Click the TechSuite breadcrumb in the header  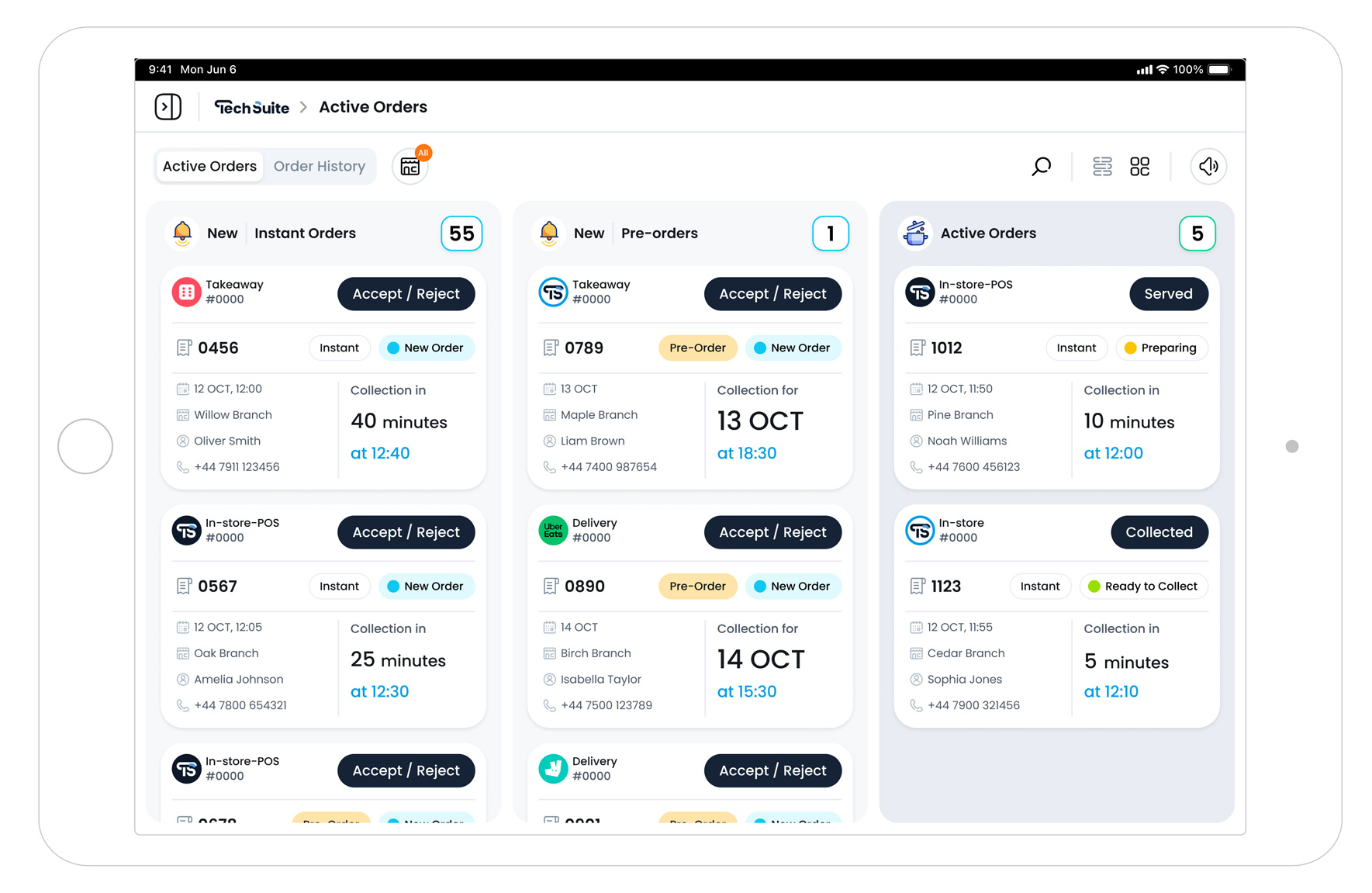click(251, 107)
